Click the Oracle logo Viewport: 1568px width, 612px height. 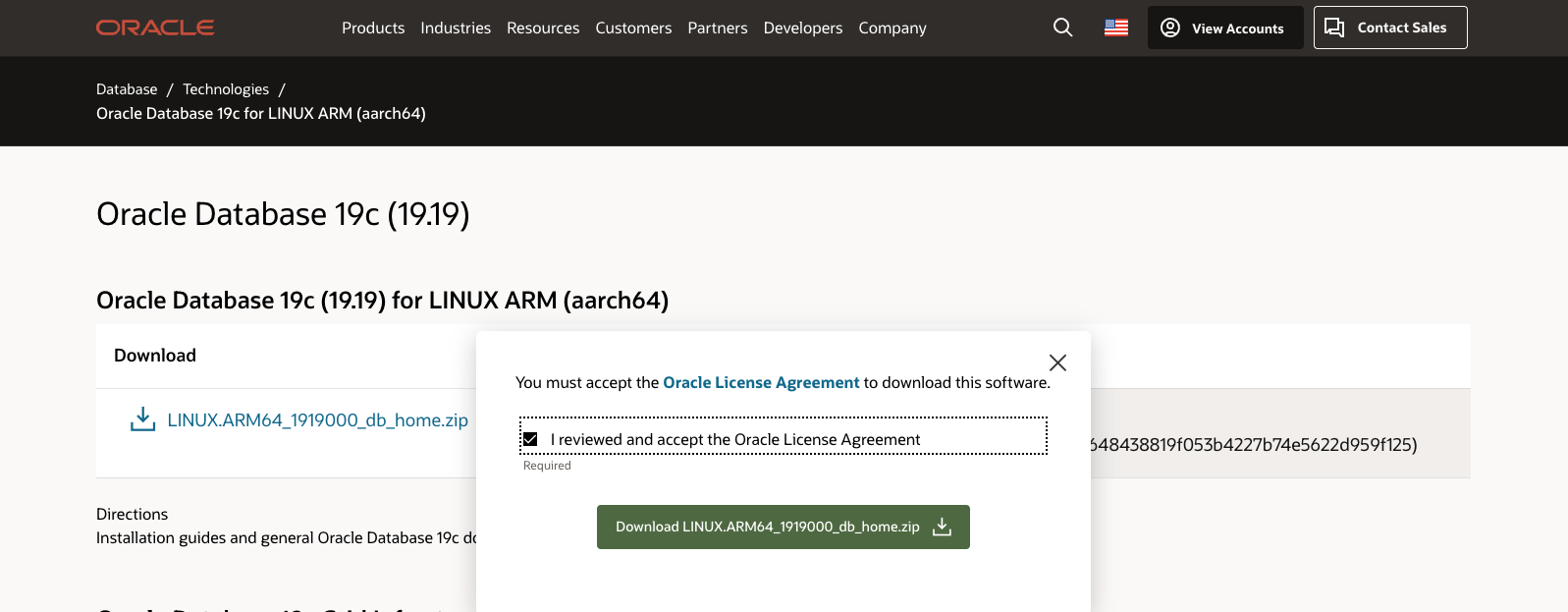point(155,28)
